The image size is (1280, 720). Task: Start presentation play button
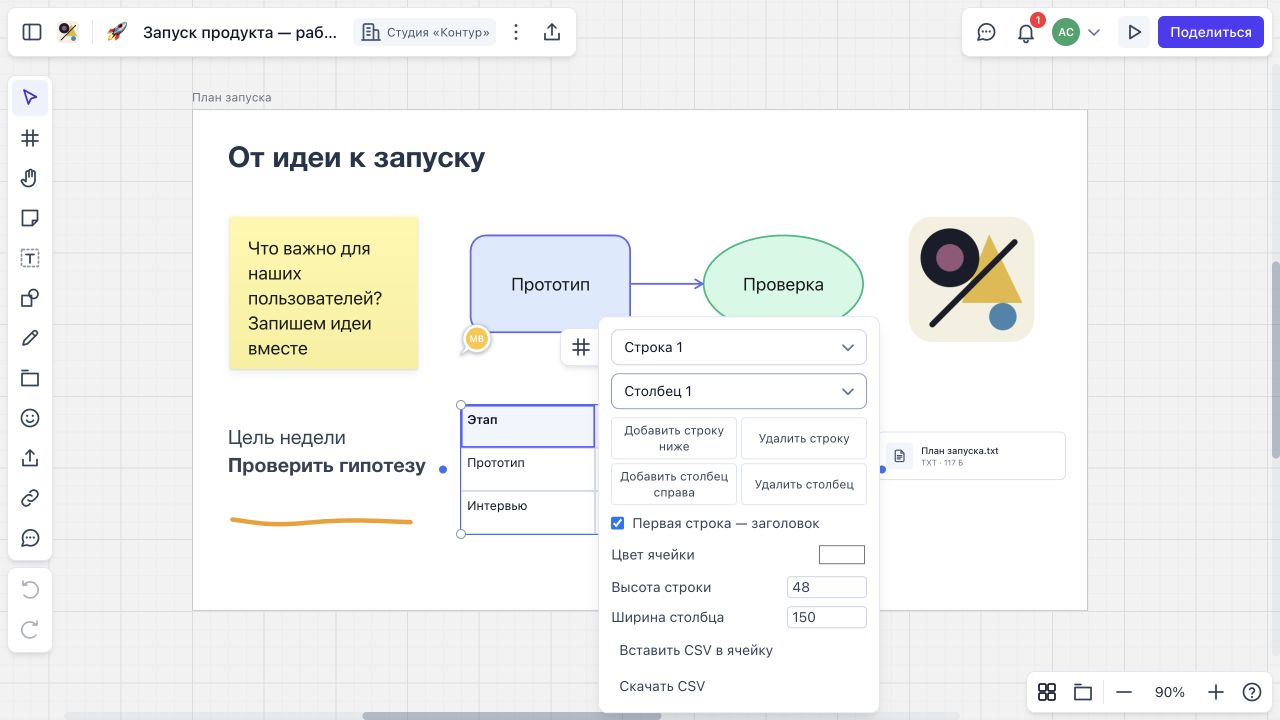coord(1134,32)
